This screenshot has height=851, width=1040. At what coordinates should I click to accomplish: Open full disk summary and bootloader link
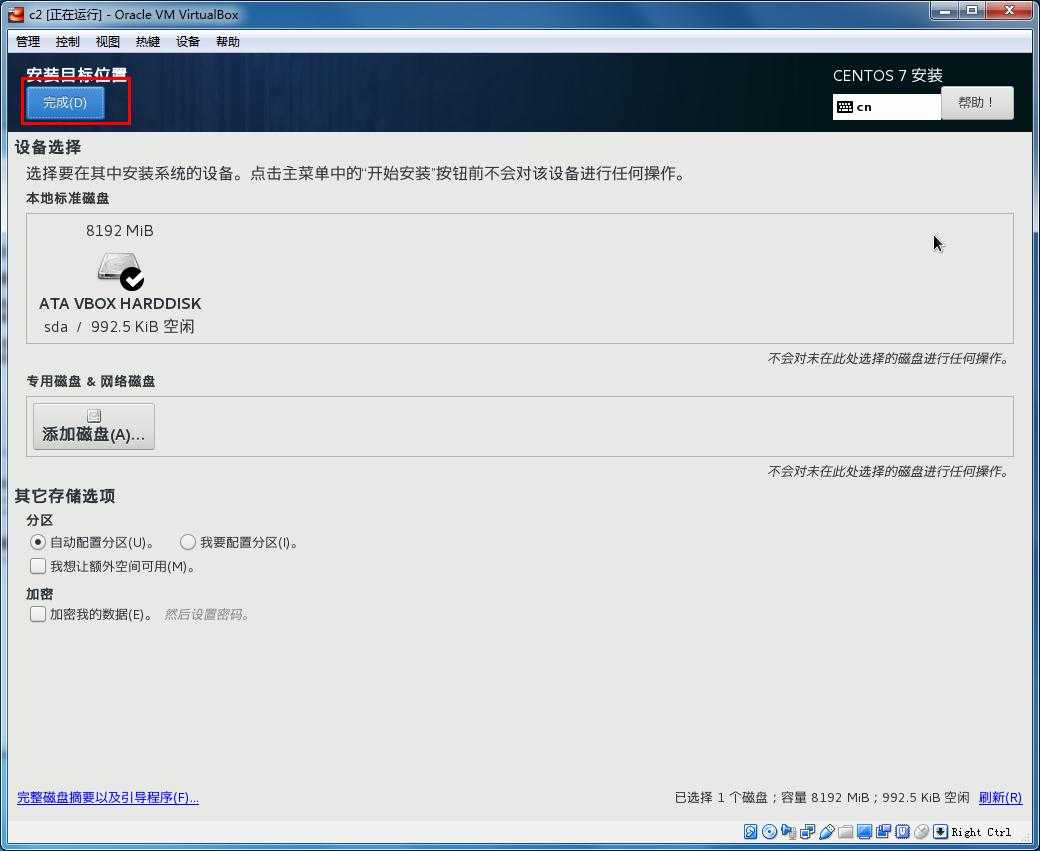click(x=107, y=797)
